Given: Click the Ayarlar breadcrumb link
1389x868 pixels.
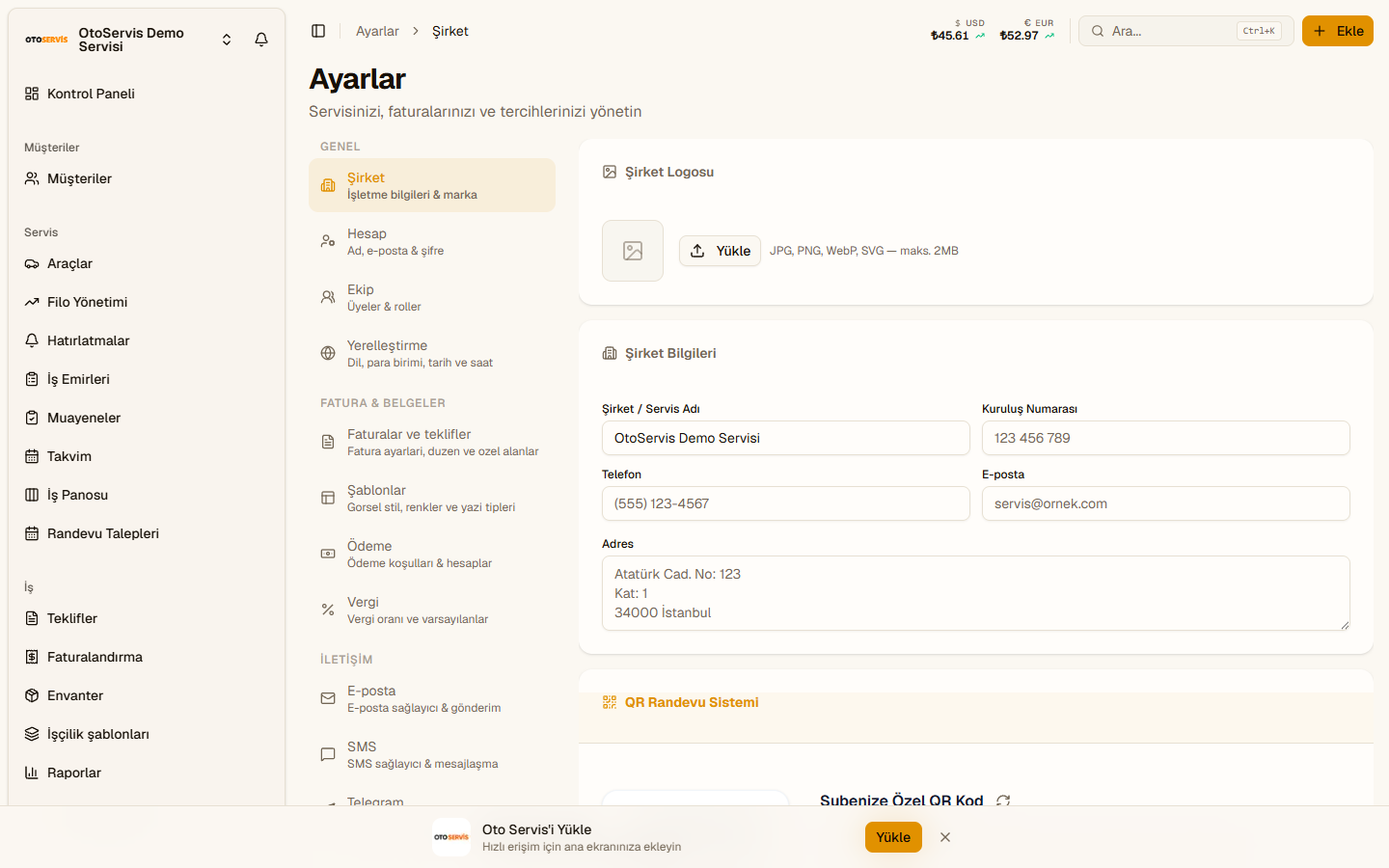Looking at the screenshot, I should click(x=377, y=31).
